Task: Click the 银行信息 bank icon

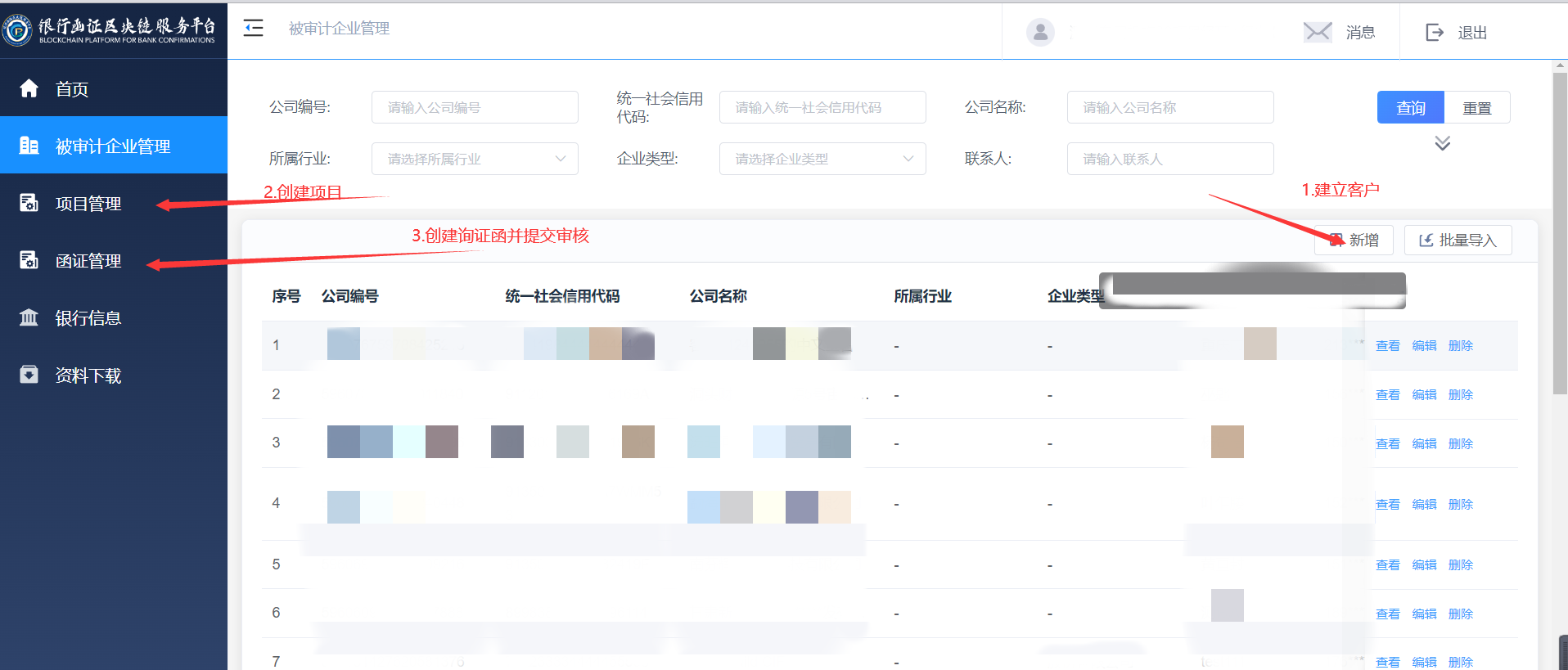Action: (x=29, y=317)
